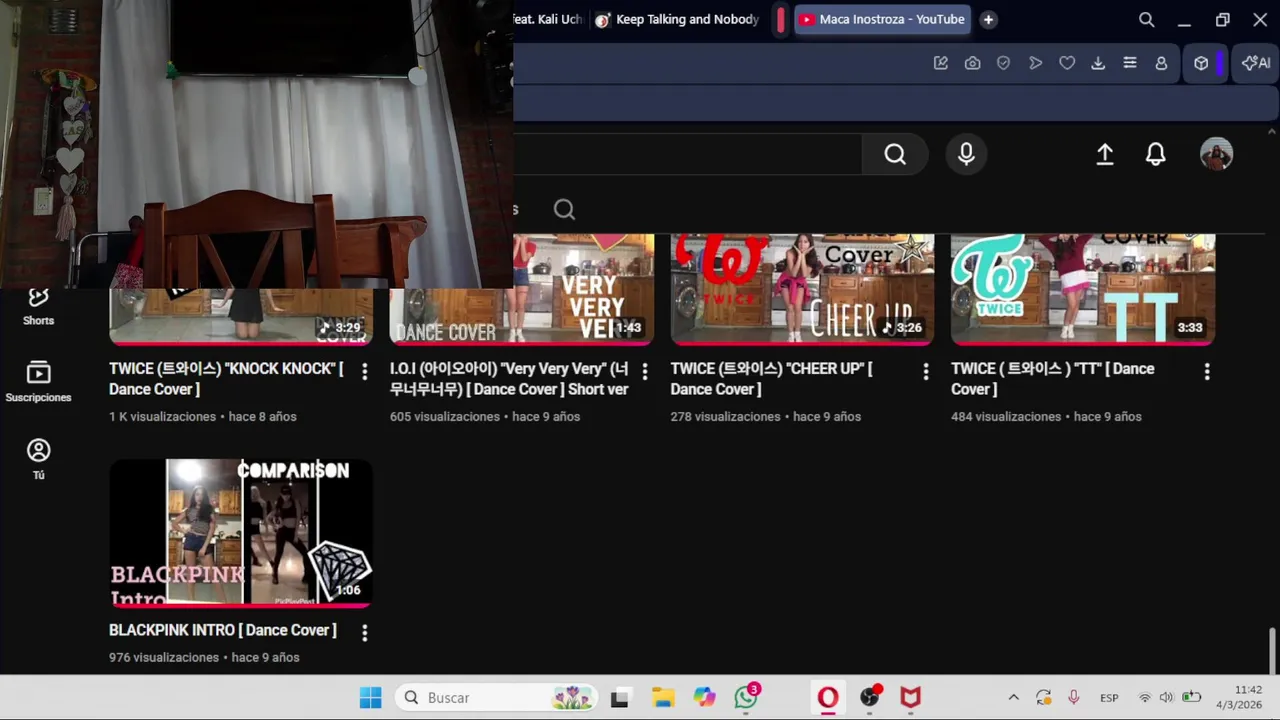Open the privacy shield icon
The width and height of the screenshot is (1280, 720).
click(1003, 63)
